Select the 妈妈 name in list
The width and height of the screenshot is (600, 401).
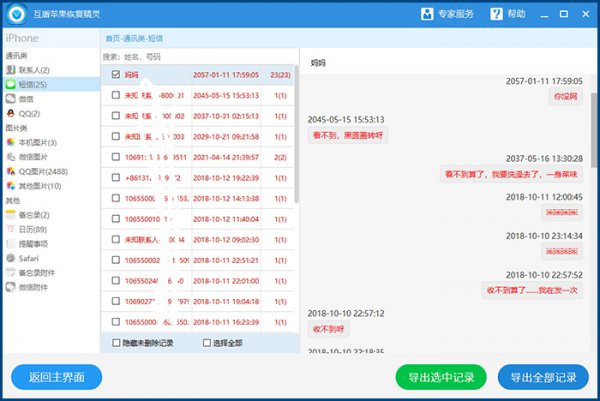(x=131, y=75)
